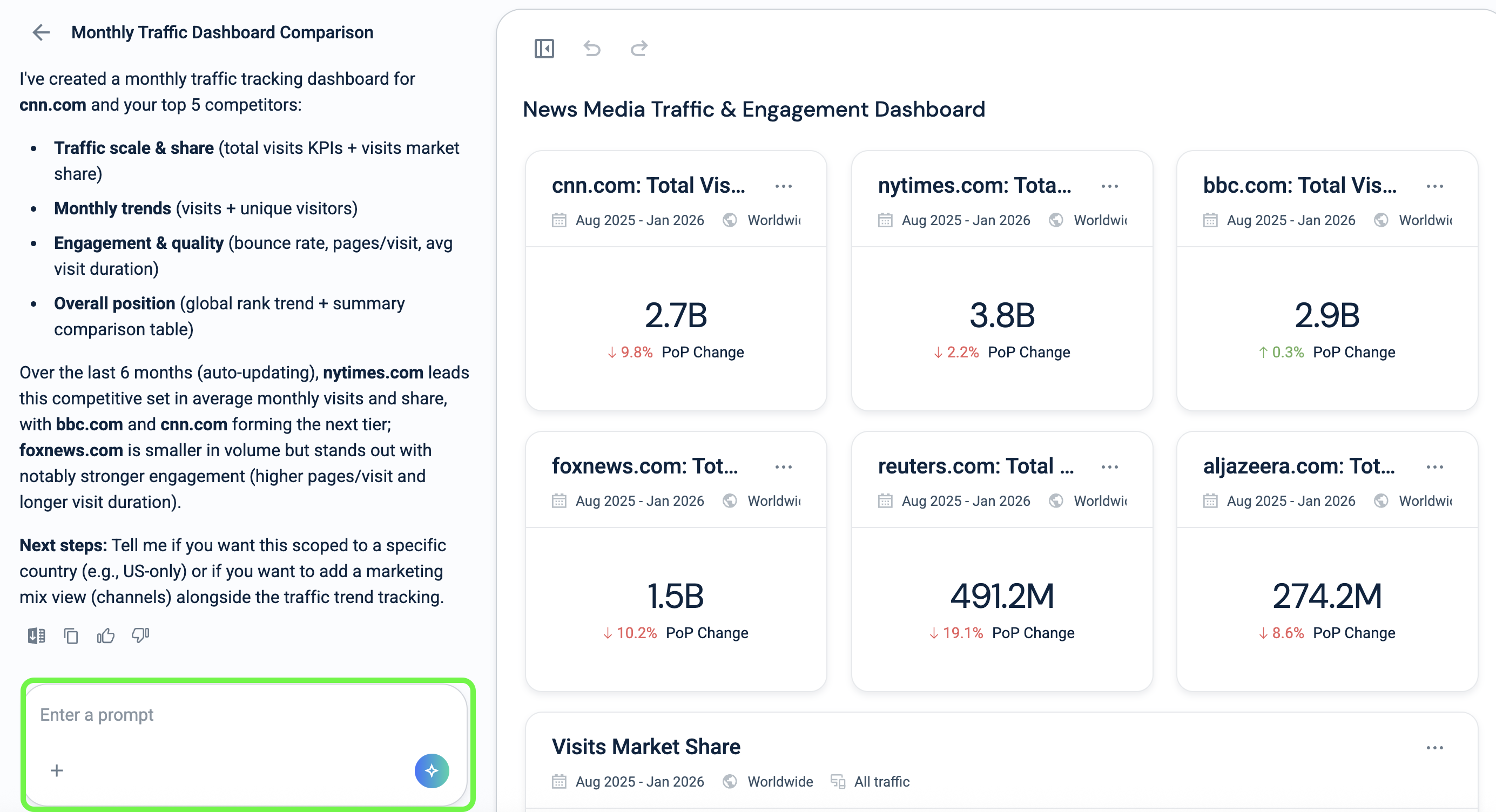The width and height of the screenshot is (1496, 812).
Task: Select the reuters.com 491.2M visits value
Action: click(x=1002, y=596)
